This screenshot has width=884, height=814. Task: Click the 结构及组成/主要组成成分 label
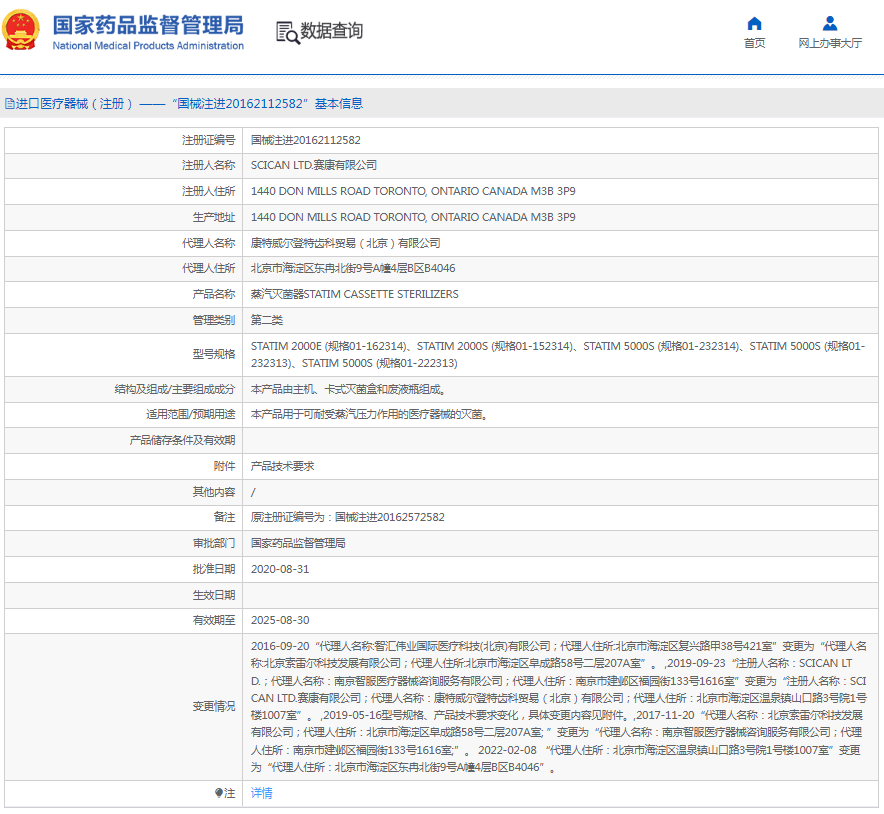coord(175,389)
